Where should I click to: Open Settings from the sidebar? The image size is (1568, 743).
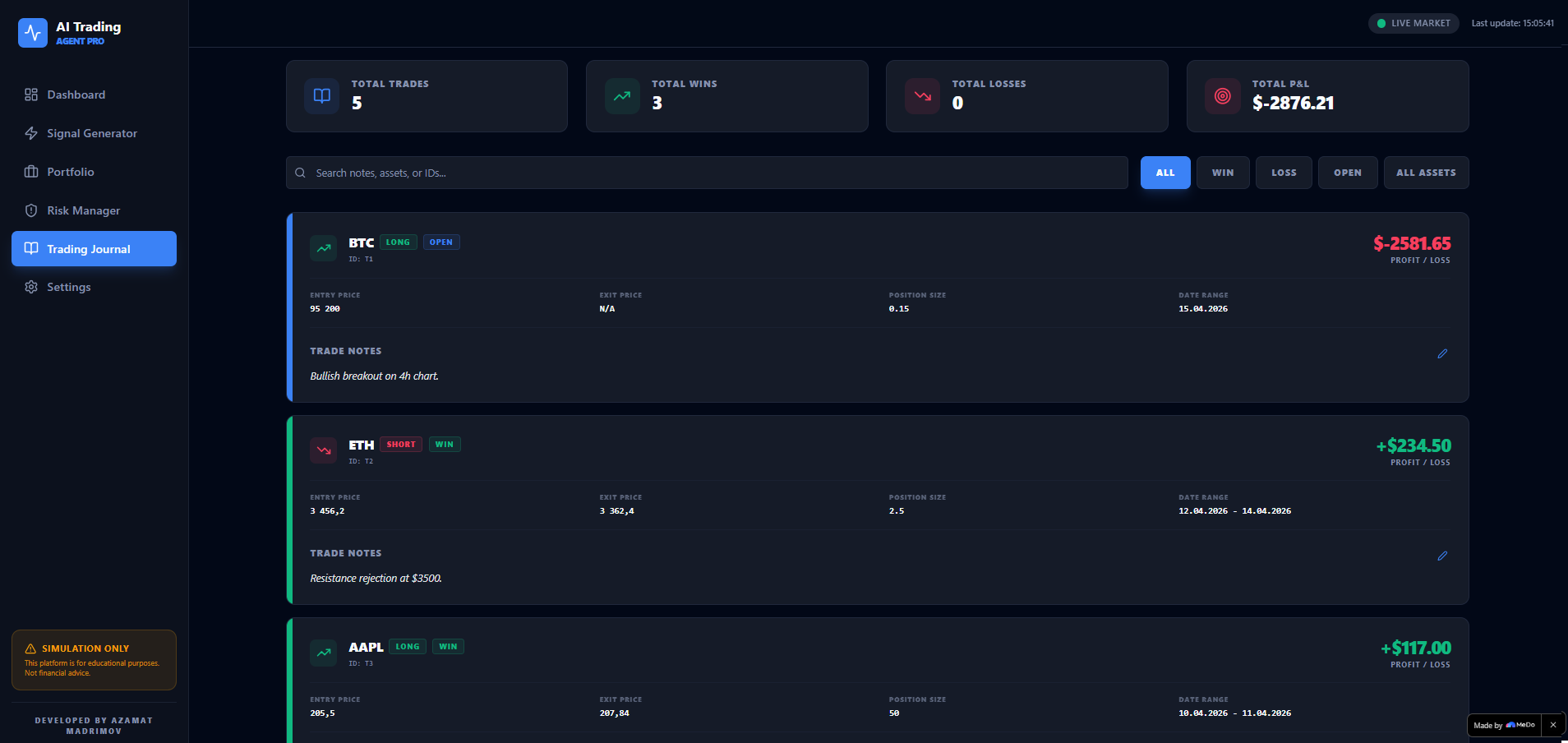click(94, 287)
